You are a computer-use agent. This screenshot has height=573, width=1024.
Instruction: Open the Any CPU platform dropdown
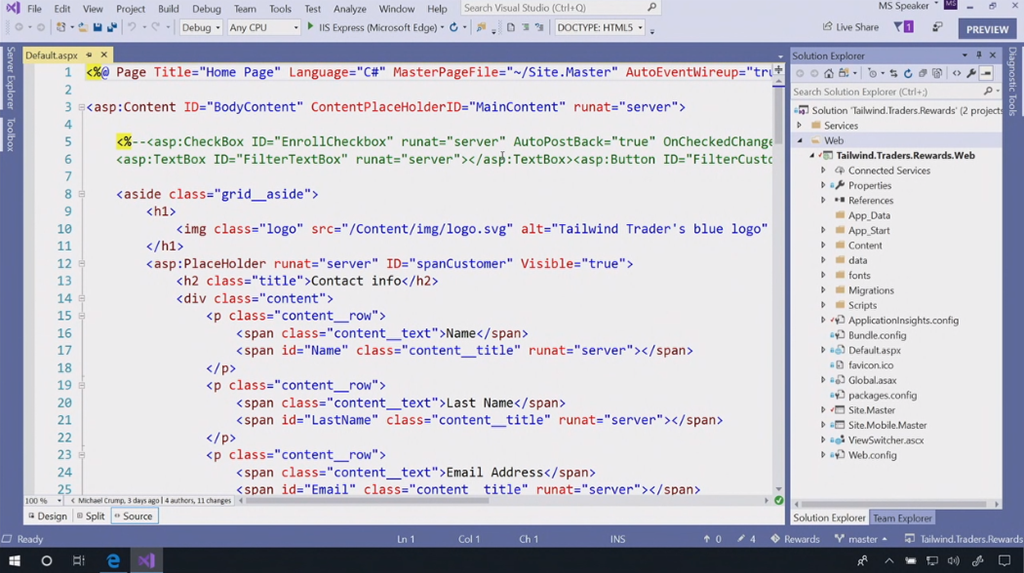tap(263, 27)
